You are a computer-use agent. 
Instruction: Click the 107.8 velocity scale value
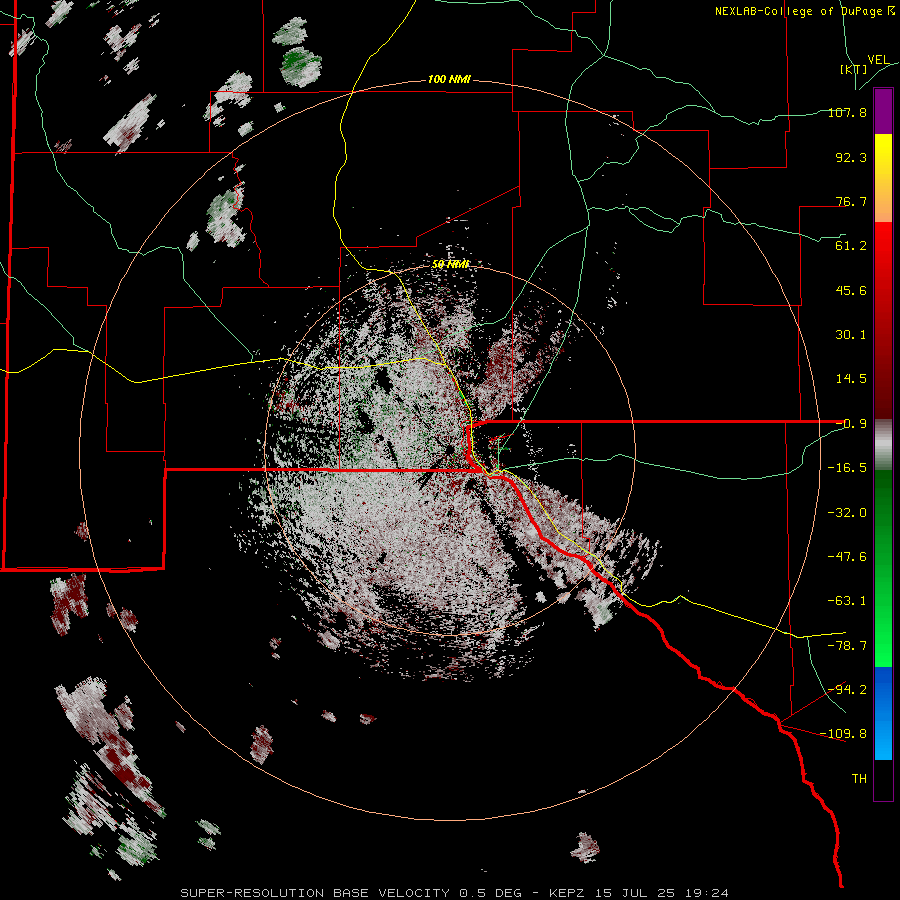click(x=847, y=112)
